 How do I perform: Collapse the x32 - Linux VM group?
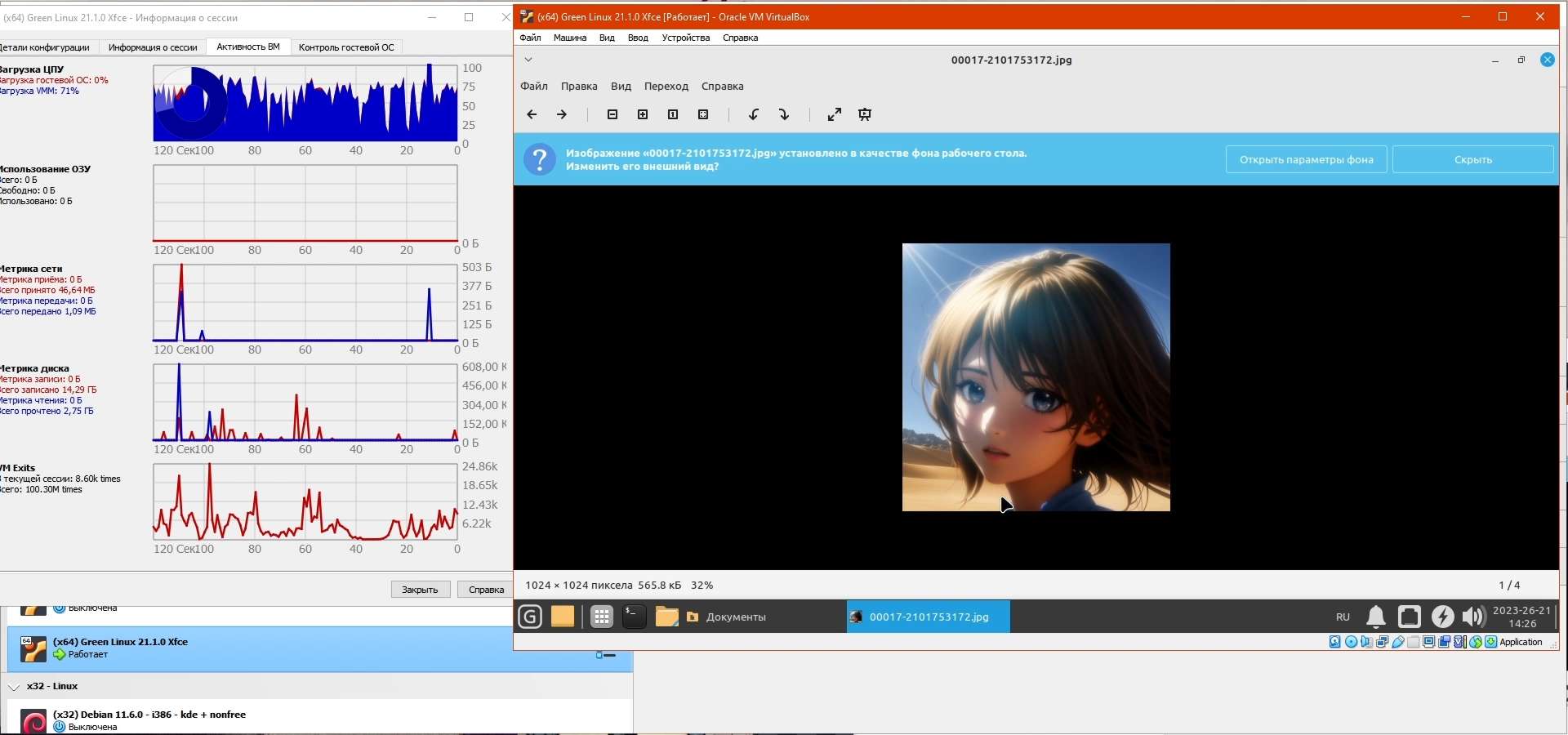click(14, 687)
